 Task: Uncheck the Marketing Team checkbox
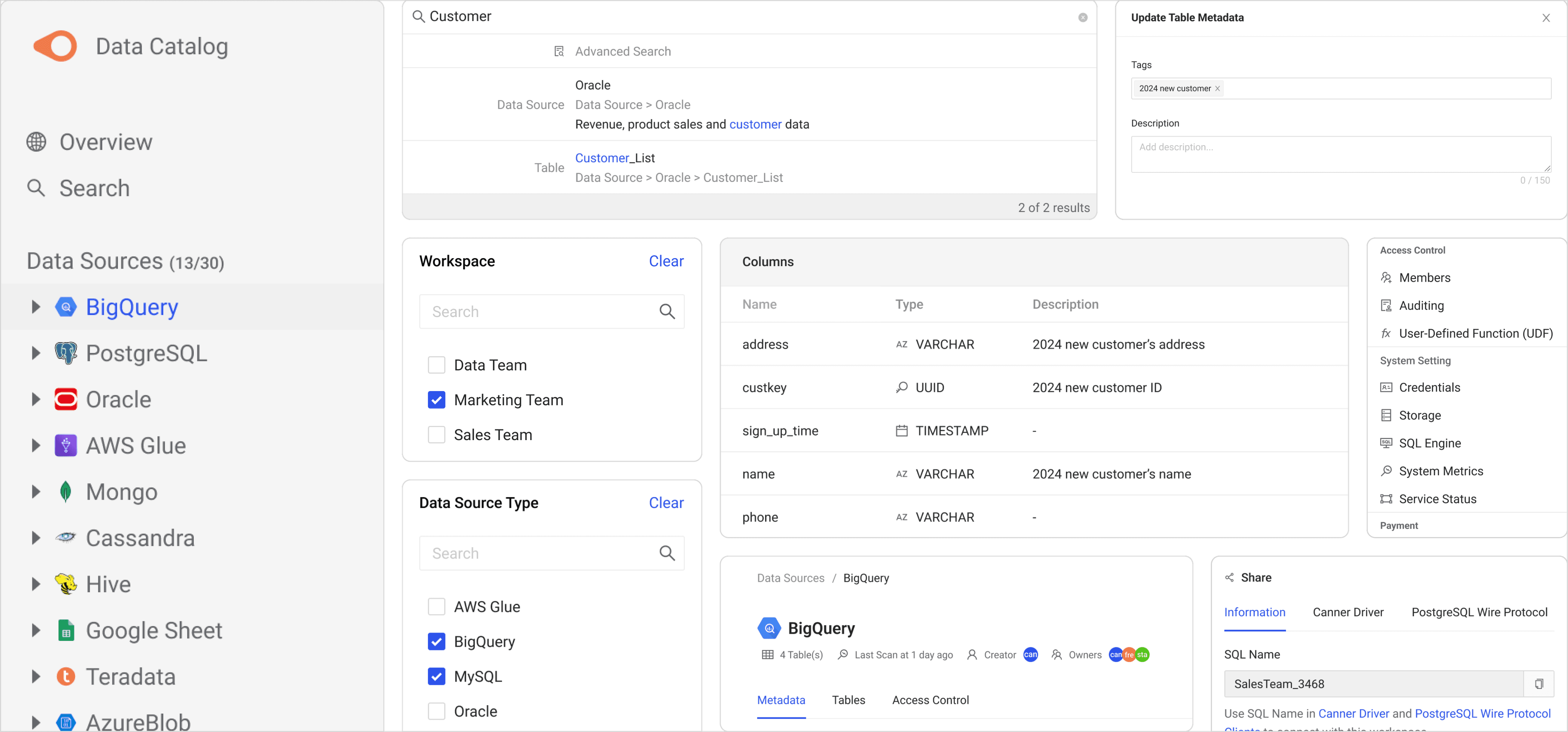(x=436, y=400)
